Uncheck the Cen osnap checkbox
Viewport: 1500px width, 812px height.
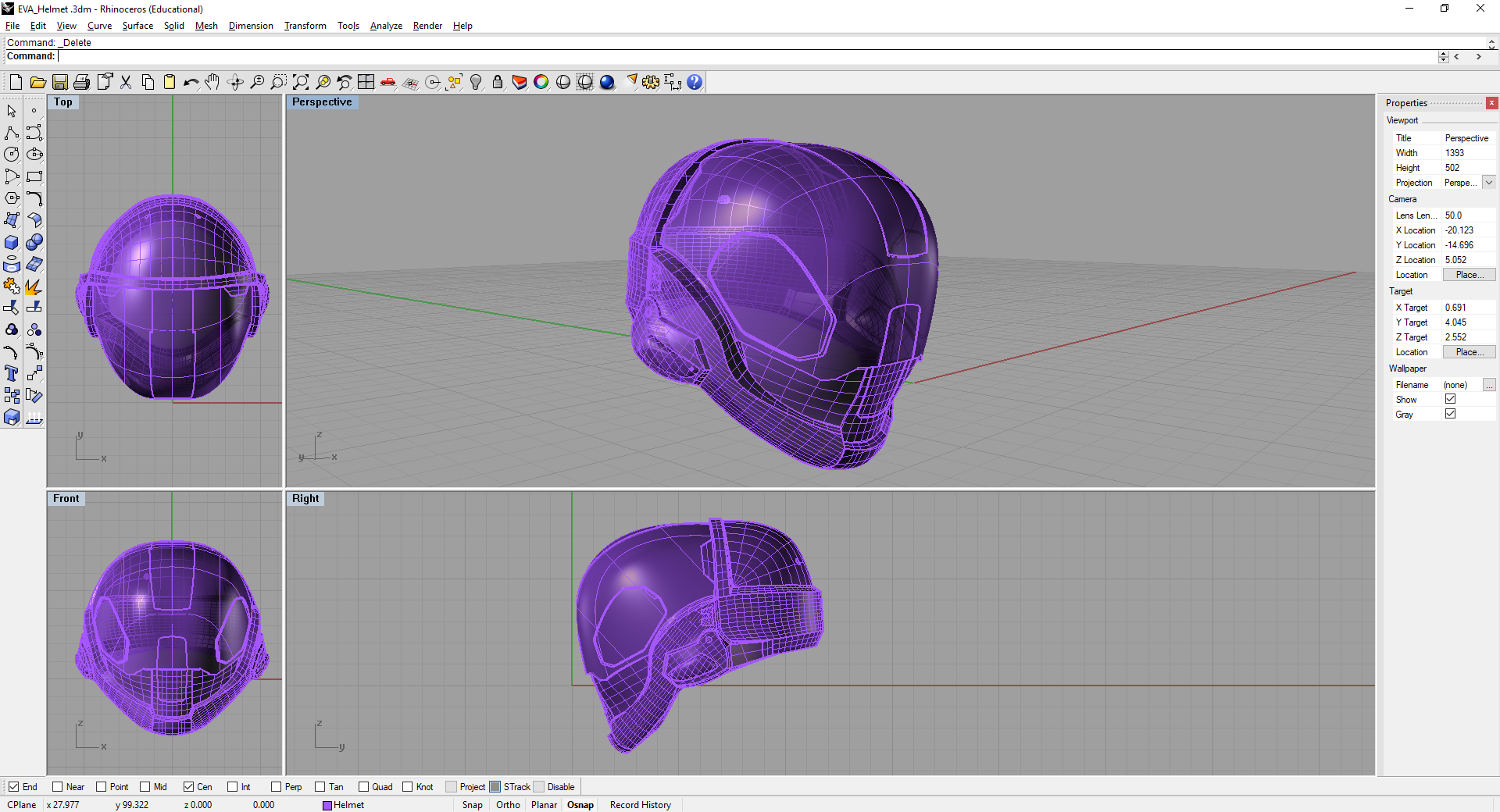(189, 787)
